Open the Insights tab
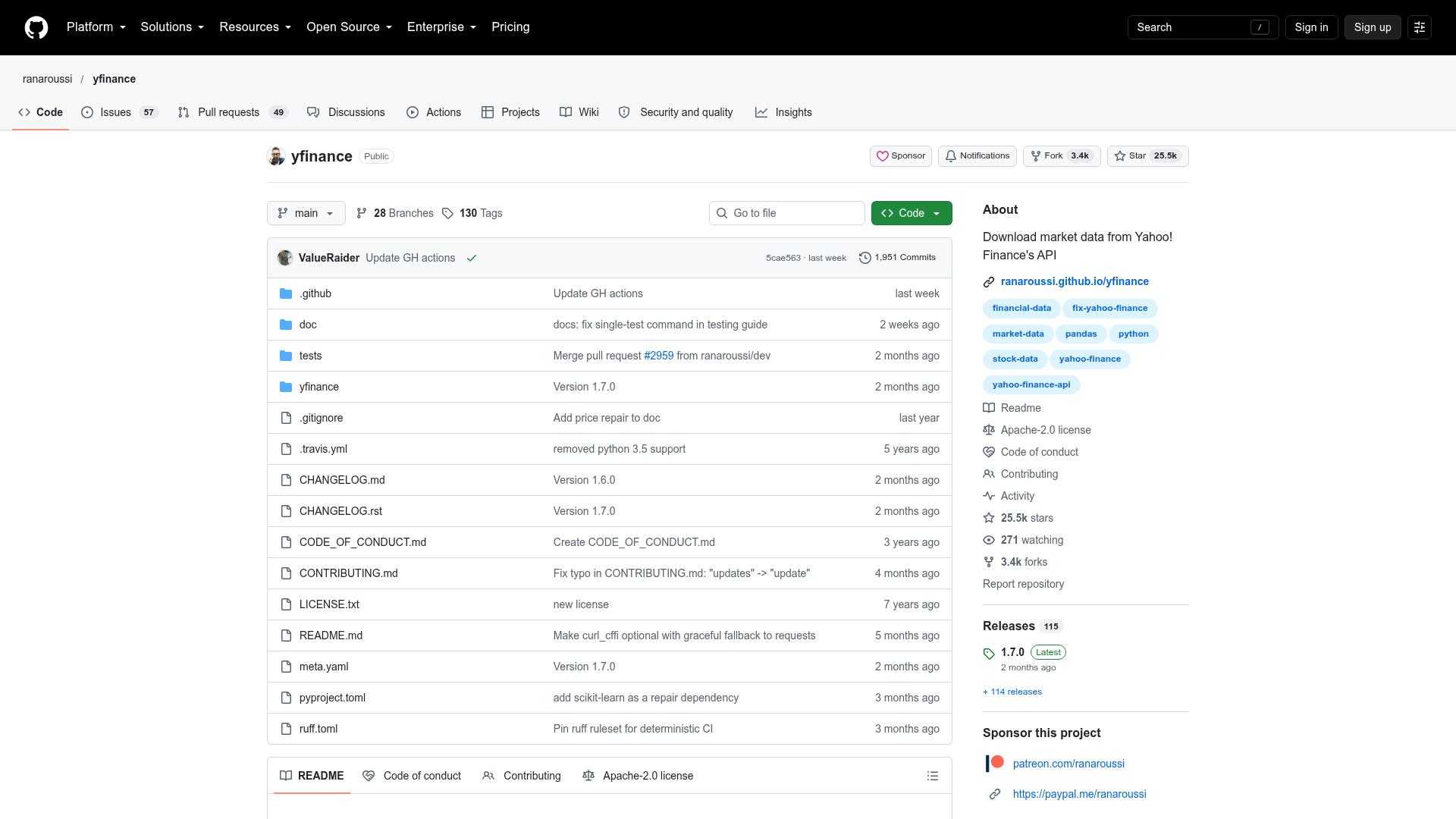 click(x=783, y=112)
